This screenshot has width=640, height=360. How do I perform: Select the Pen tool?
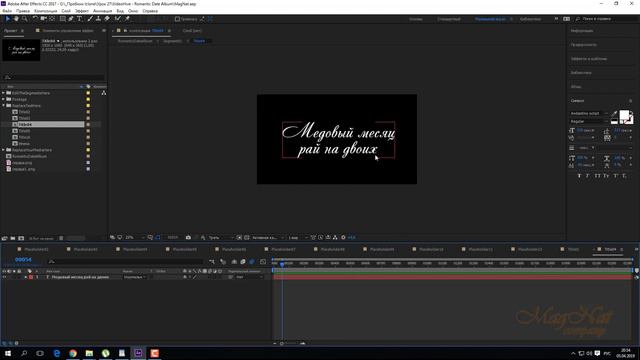pos(71,19)
